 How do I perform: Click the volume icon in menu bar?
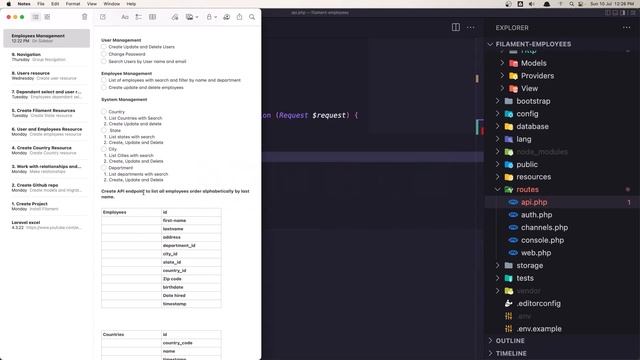pyautogui.click(x=532, y=4)
